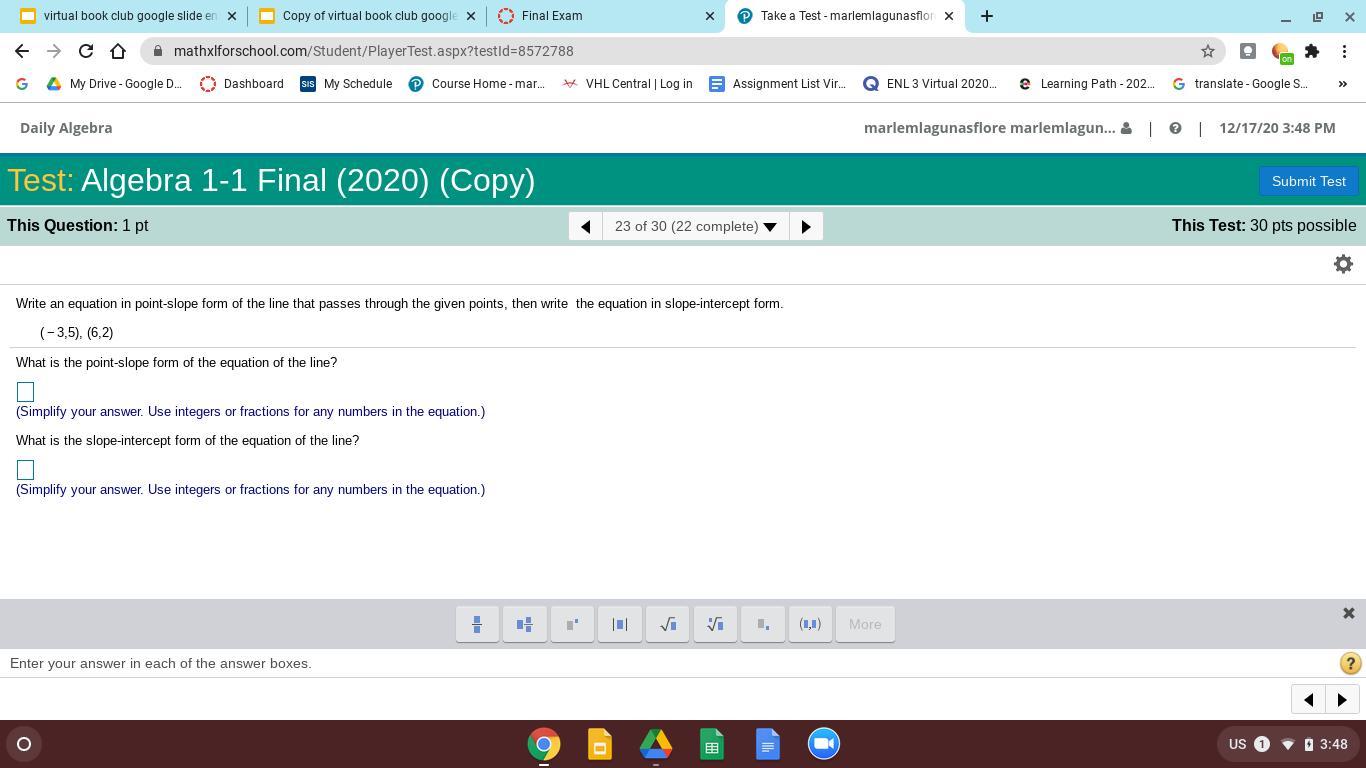Open the My Schedule bookmark
This screenshot has height=768, width=1366.
click(x=346, y=84)
